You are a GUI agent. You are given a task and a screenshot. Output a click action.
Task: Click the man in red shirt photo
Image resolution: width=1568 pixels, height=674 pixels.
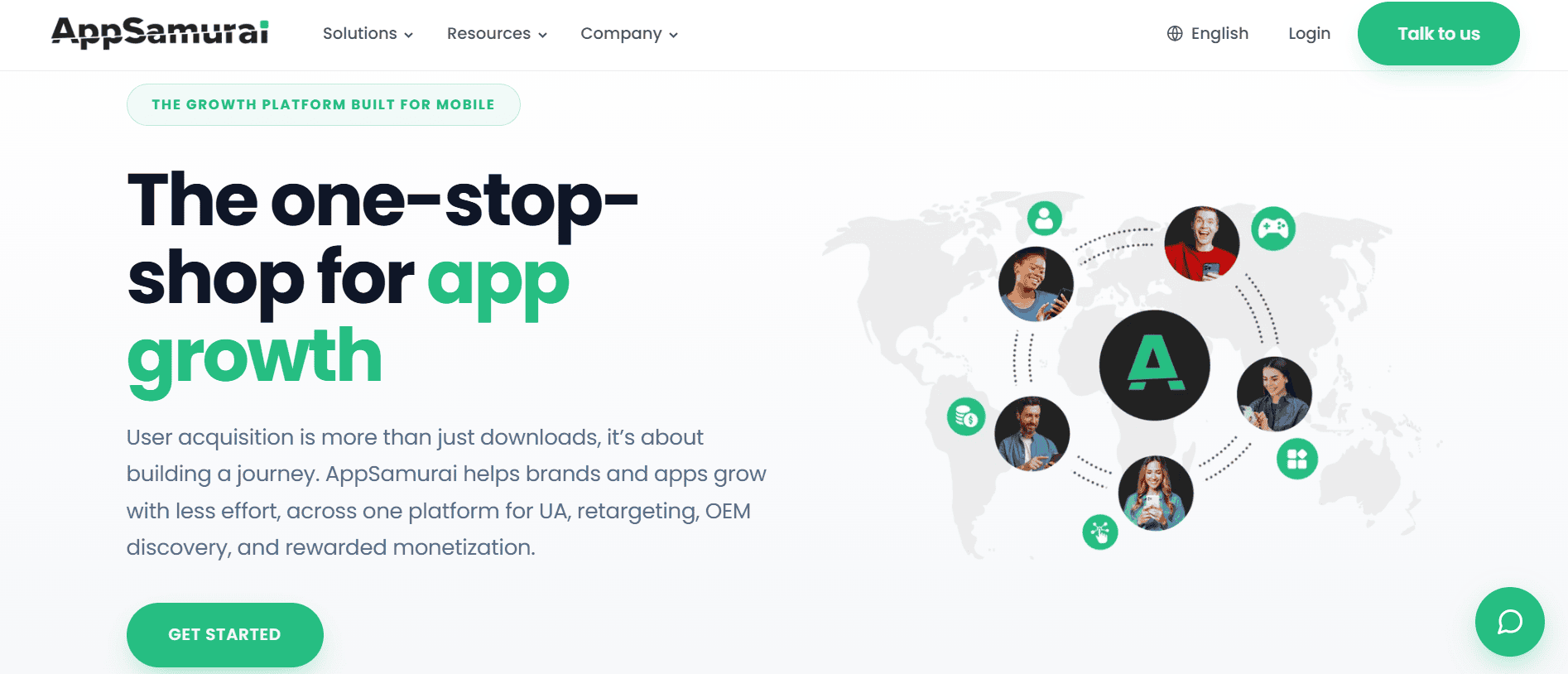click(x=1201, y=244)
